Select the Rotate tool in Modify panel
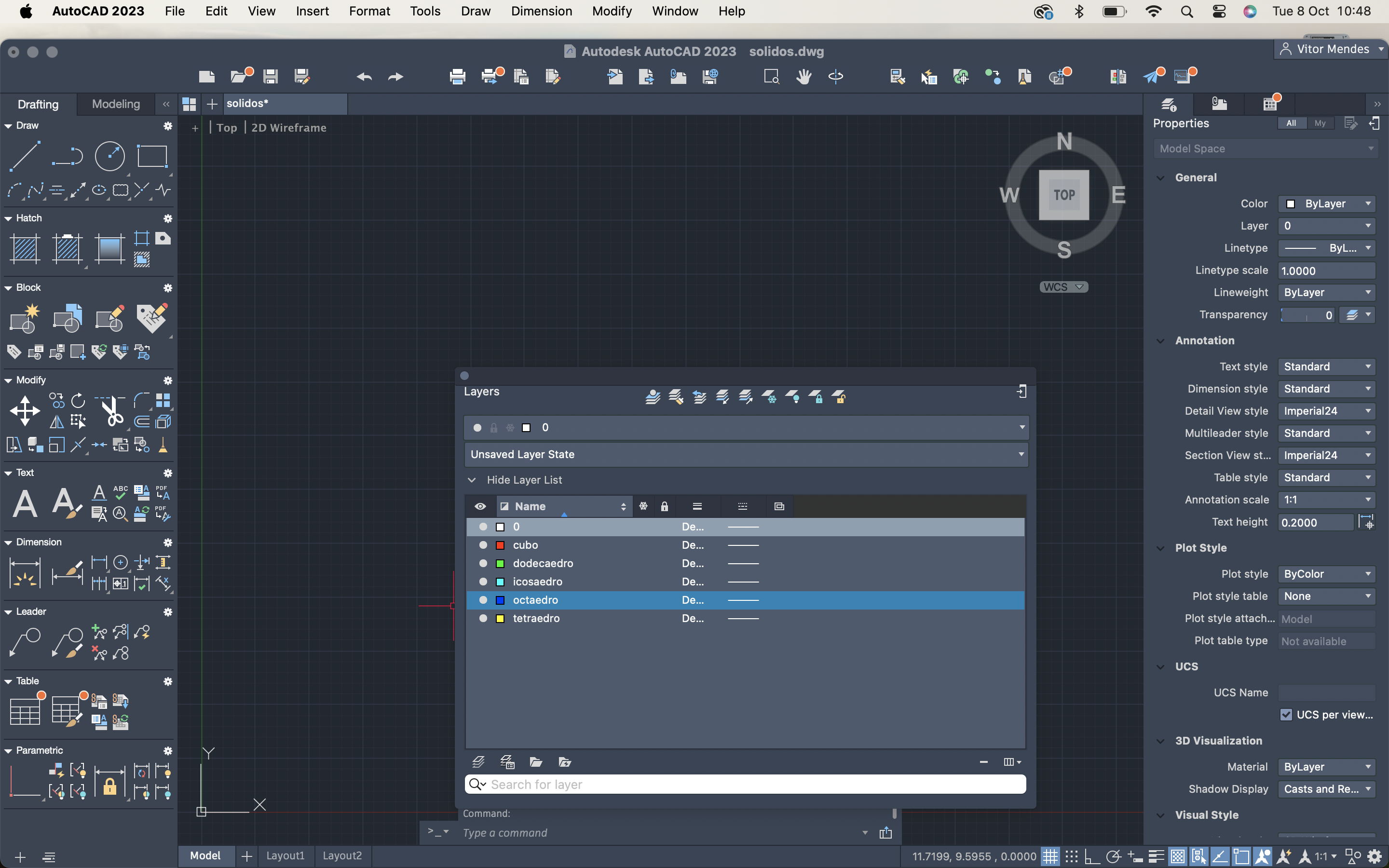 78,400
